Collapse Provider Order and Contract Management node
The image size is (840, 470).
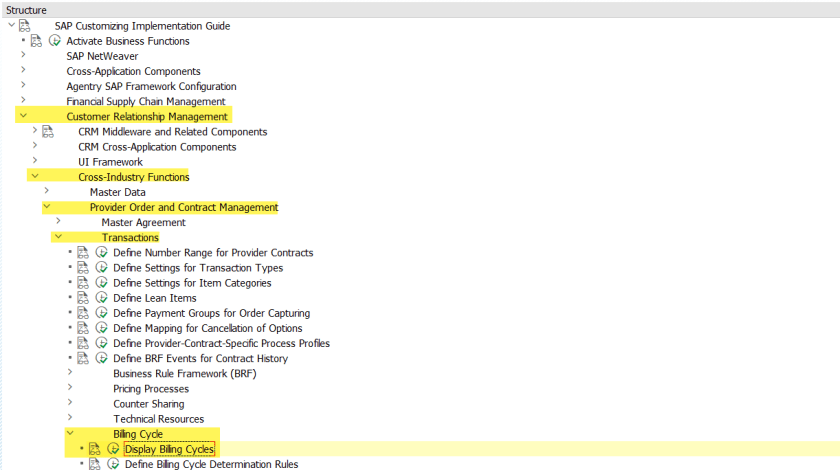pyautogui.click(x=47, y=206)
